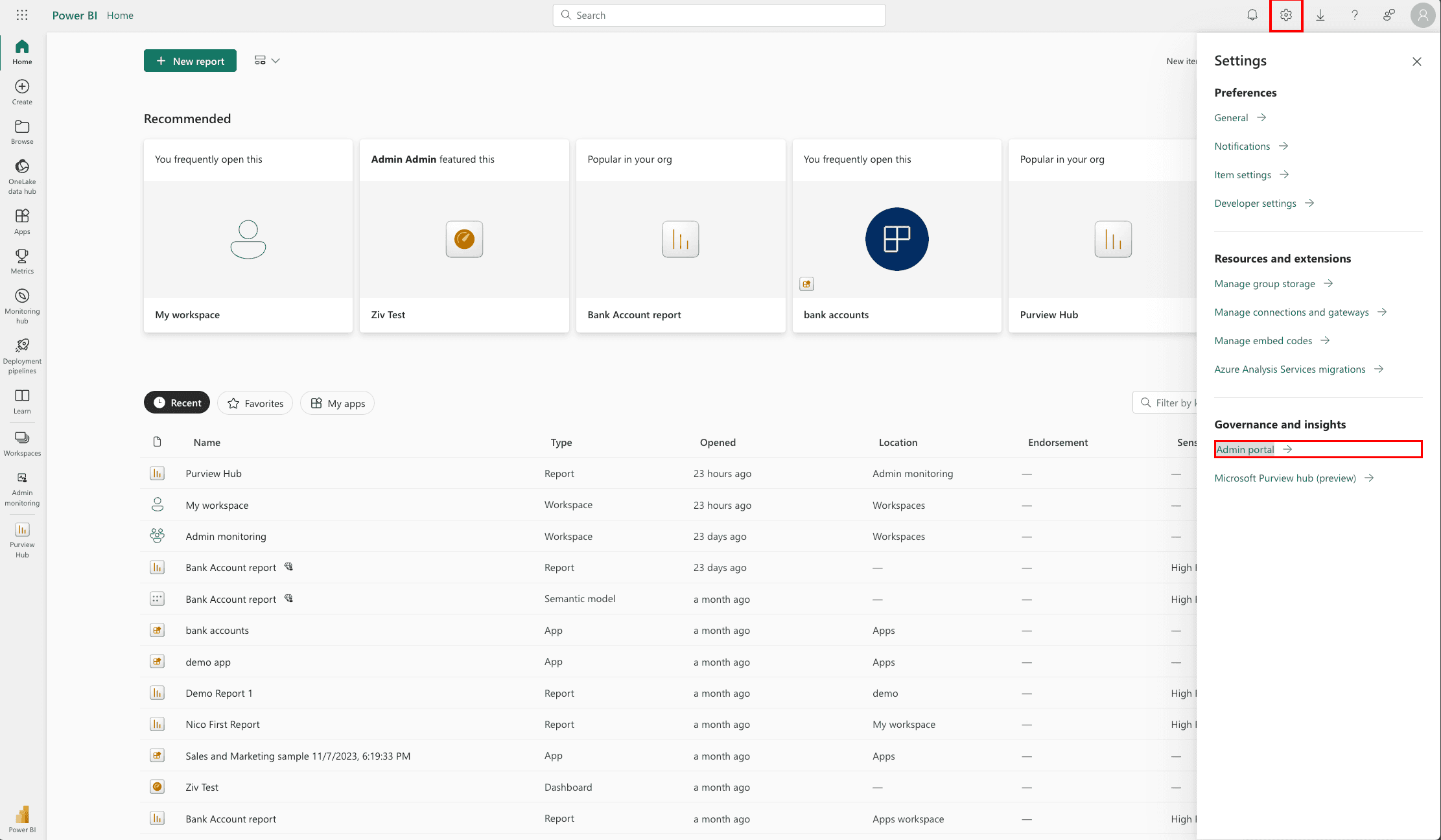Open Notifications settings link
This screenshot has height=840, width=1441.
pyautogui.click(x=1251, y=146)
